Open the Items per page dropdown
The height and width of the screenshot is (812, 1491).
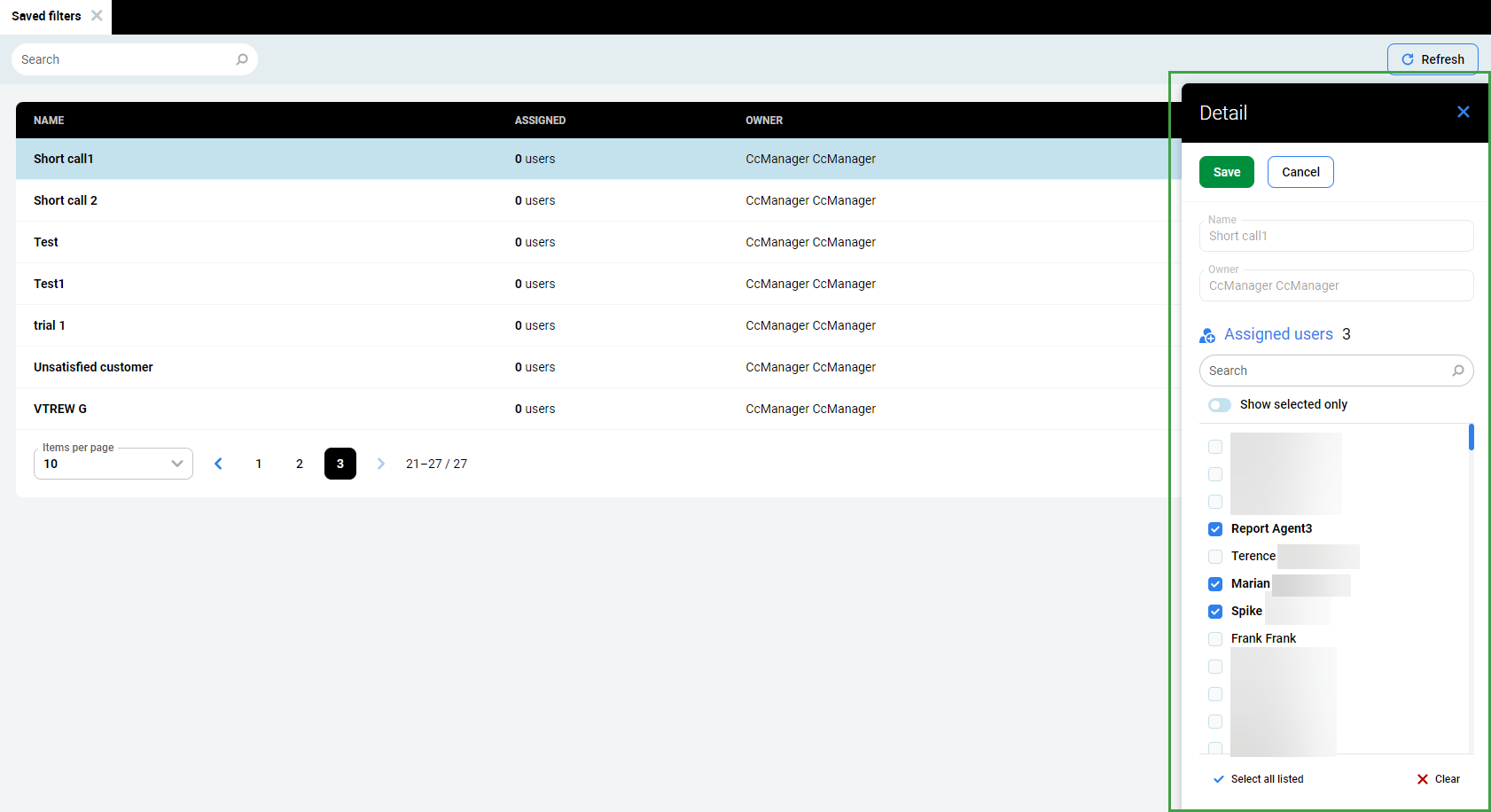tap(176, 463)
